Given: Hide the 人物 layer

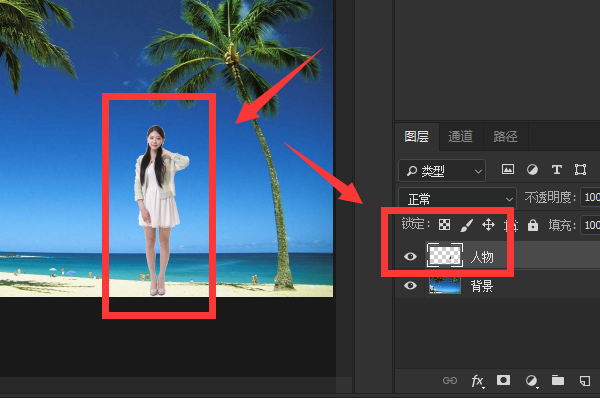Looking at the screenshot, I should (x=409, y=257).
